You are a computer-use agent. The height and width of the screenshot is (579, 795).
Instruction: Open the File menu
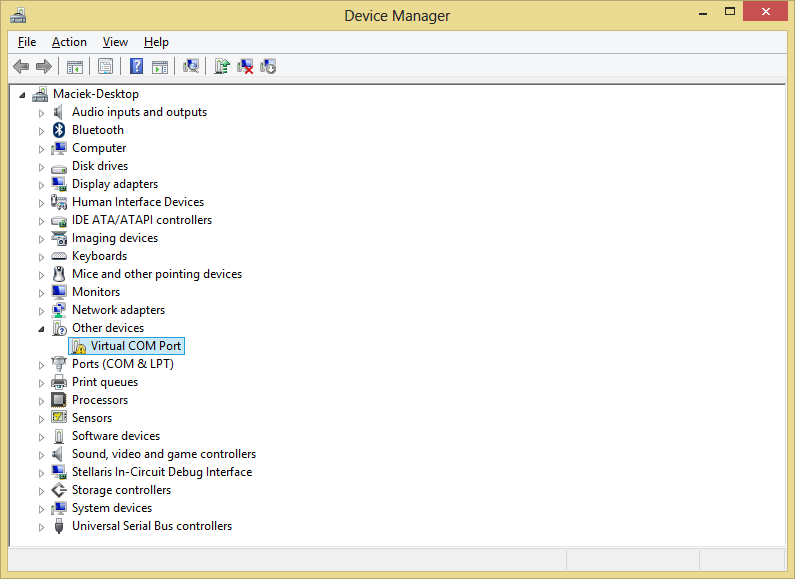click(27, 42)
